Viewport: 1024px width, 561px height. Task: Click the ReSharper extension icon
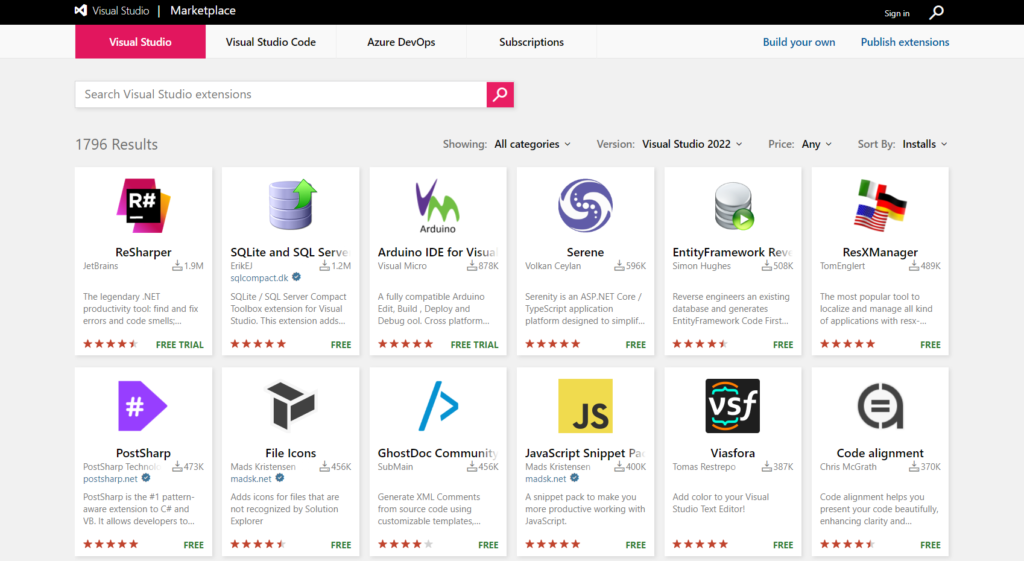coord(143,205)
